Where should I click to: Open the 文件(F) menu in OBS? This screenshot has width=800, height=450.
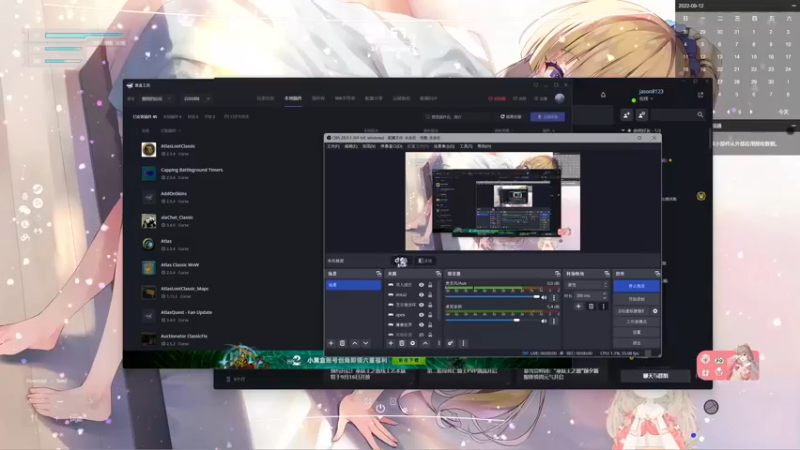point(333,146)
